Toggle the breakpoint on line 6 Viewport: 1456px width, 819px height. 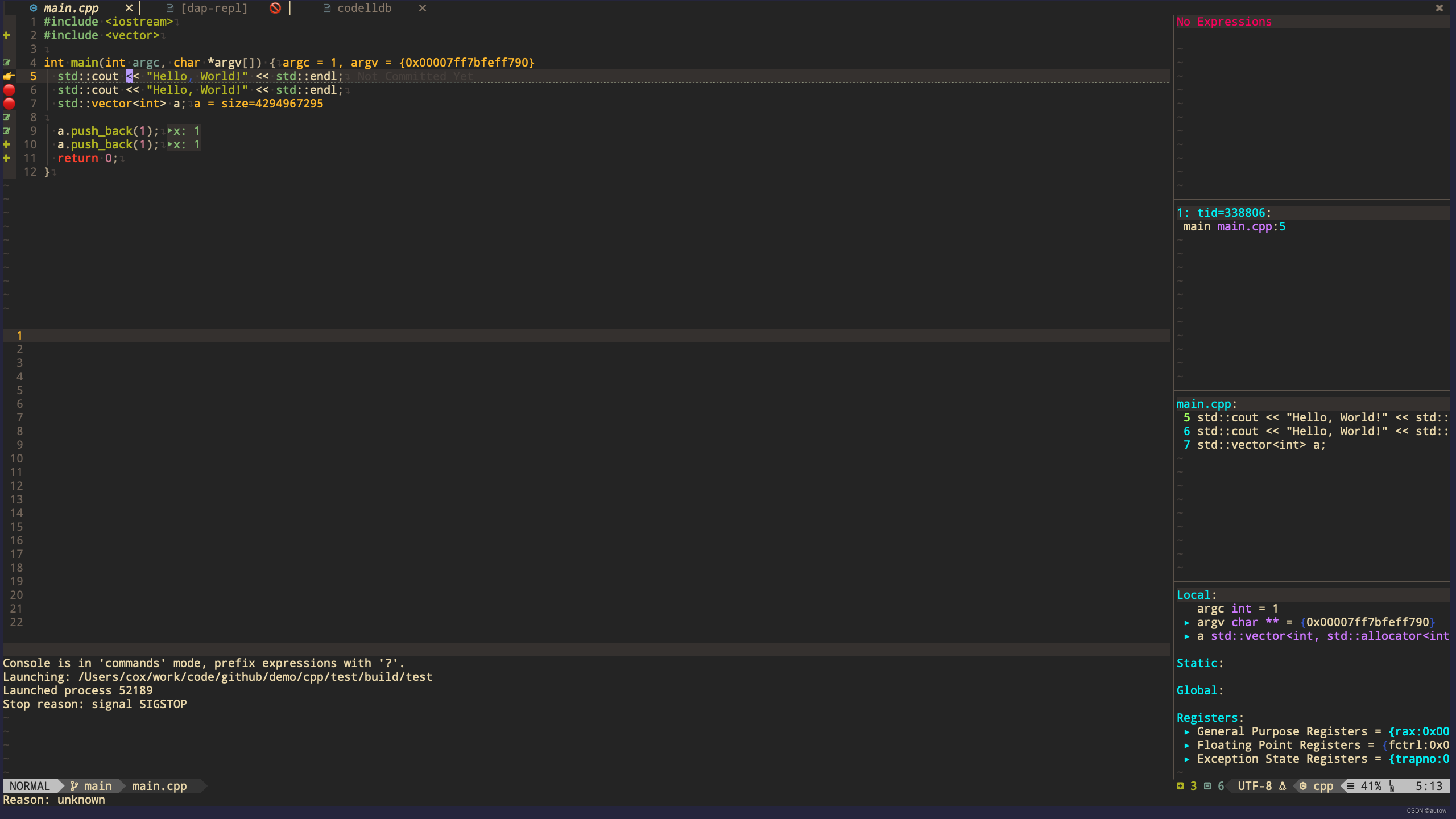[9, 90]
